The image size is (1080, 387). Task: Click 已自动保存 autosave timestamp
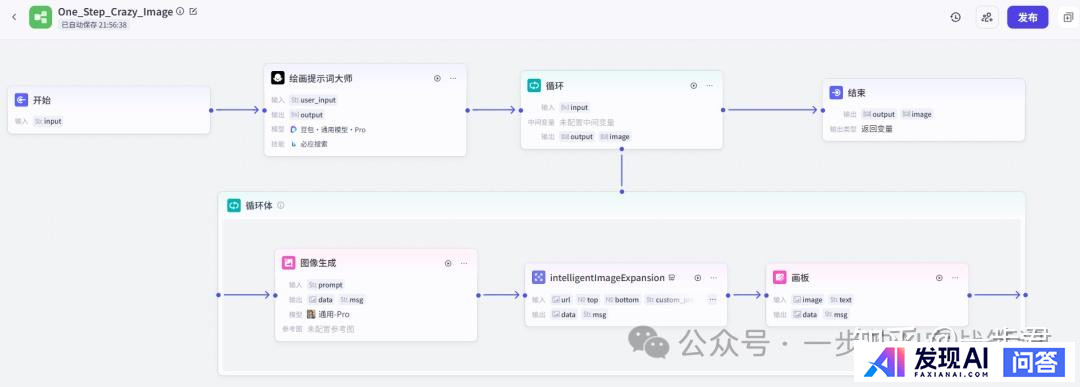[94, 24]
